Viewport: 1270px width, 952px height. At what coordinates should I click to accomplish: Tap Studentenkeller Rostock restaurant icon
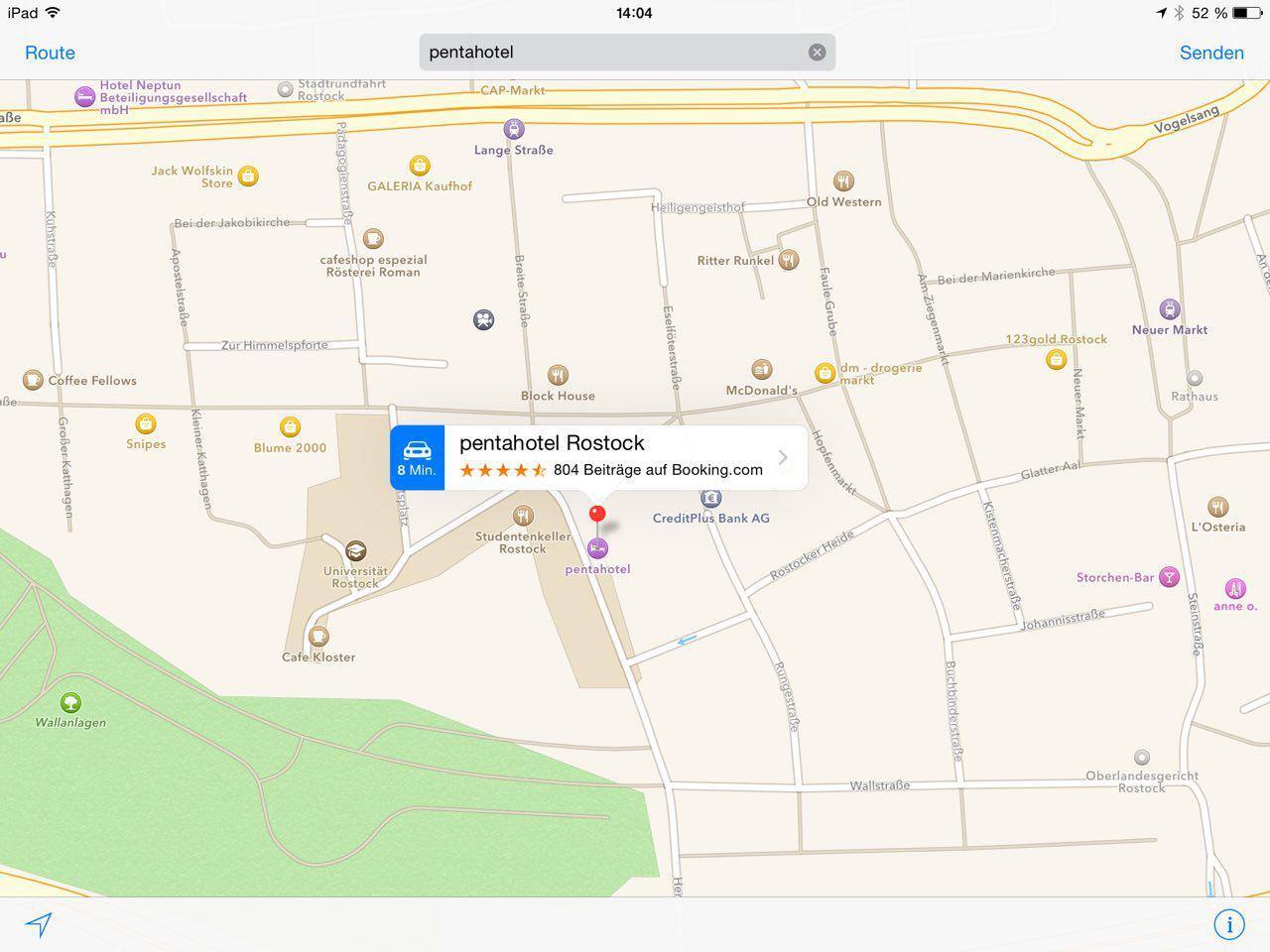pyautogui.click(x=523, y=516)
